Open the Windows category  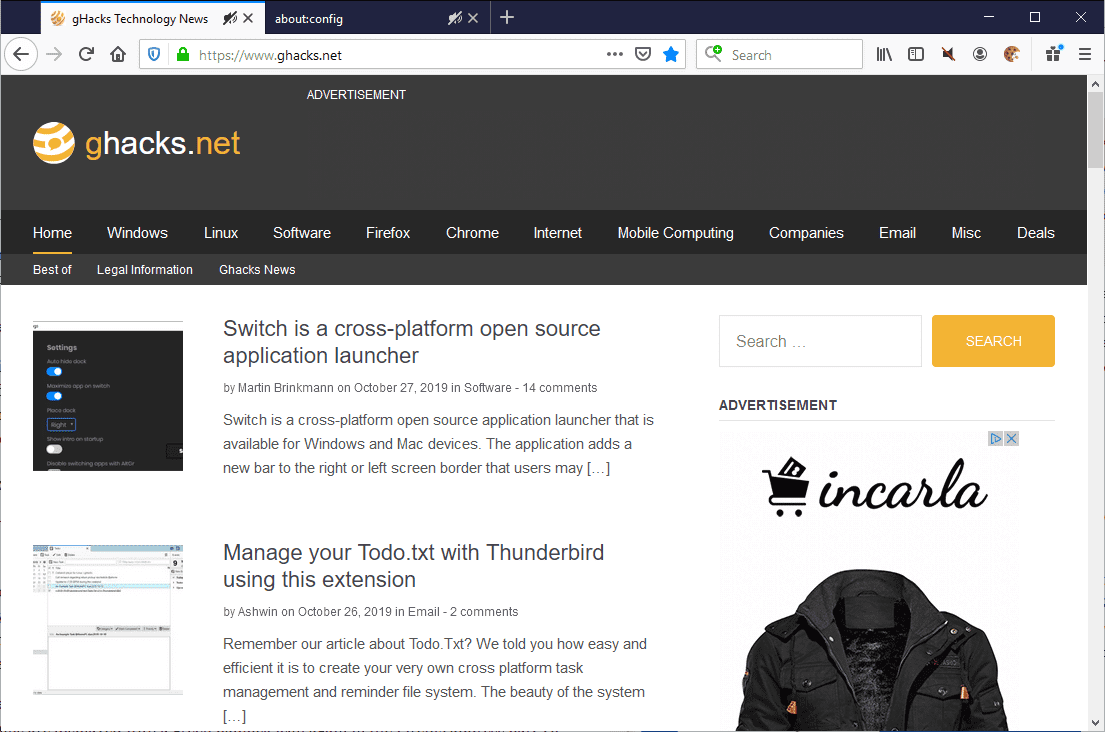point(137,232)
